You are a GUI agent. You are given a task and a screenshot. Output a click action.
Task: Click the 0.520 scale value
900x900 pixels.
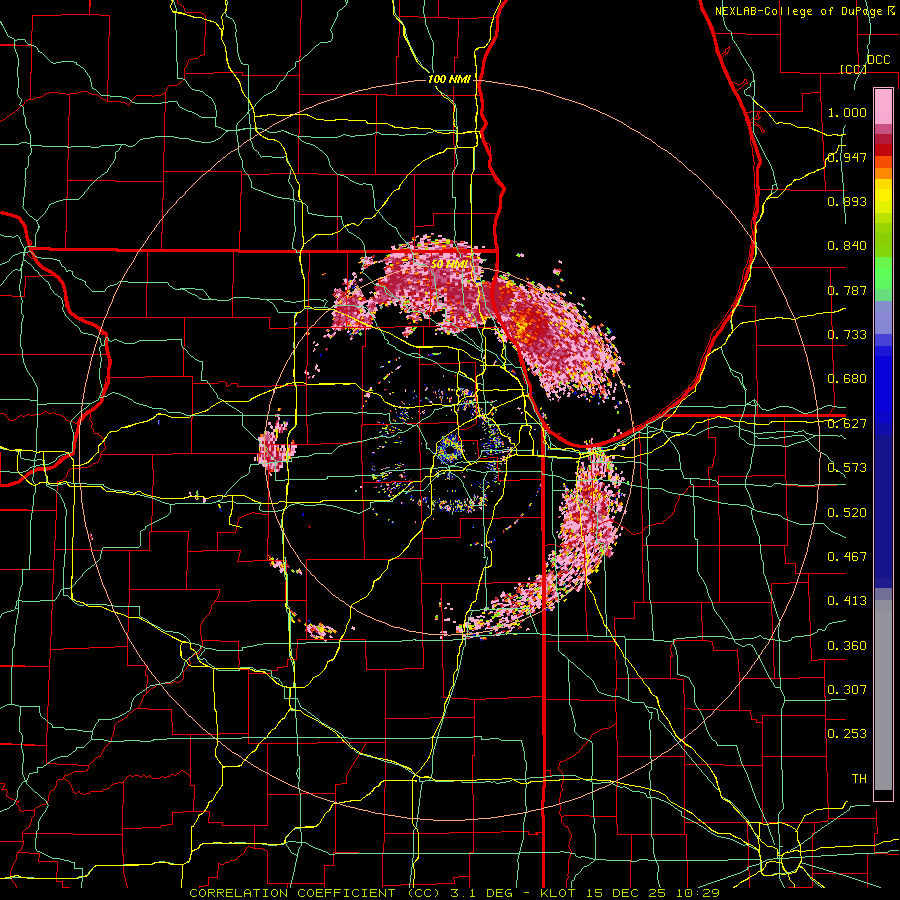coord(847,513)
